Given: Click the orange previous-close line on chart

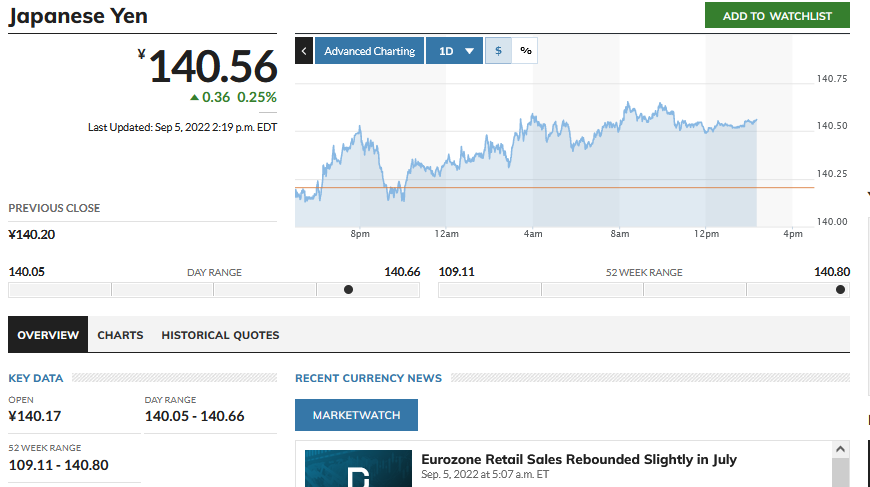Looking at the screenshot, I should pyautogui.click(x=555, y=187).
